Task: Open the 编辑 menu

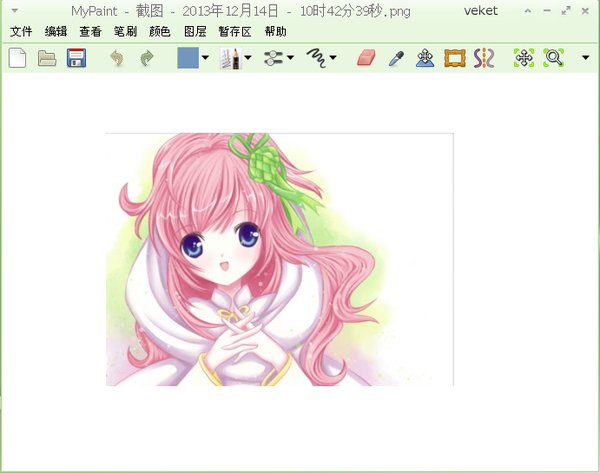Action: click(56, 31)
